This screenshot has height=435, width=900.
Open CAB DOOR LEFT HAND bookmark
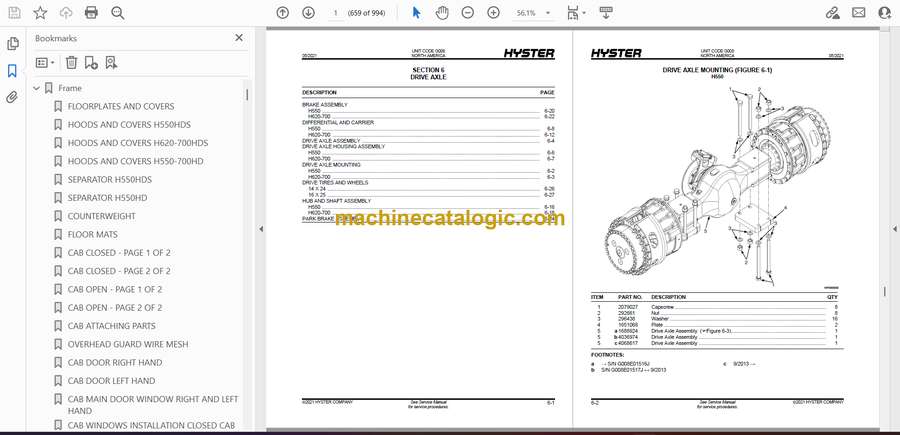(111, 381)
